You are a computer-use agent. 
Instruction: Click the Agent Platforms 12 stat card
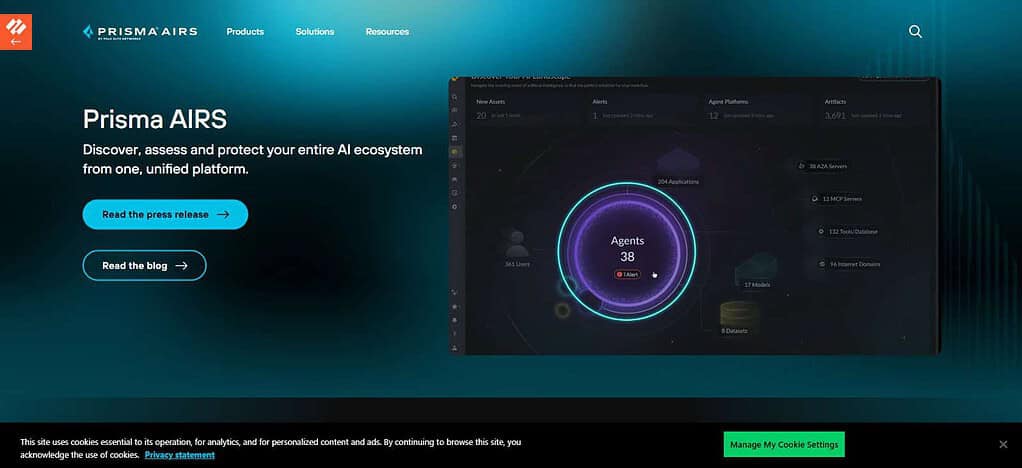[x=760, y=110]
